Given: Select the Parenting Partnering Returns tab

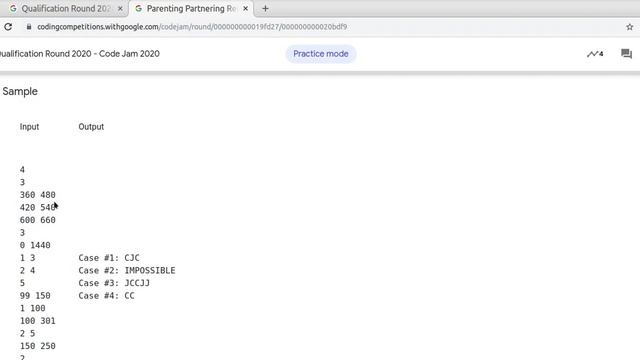Looking at the screenshot, I should [x=191, y=9].
